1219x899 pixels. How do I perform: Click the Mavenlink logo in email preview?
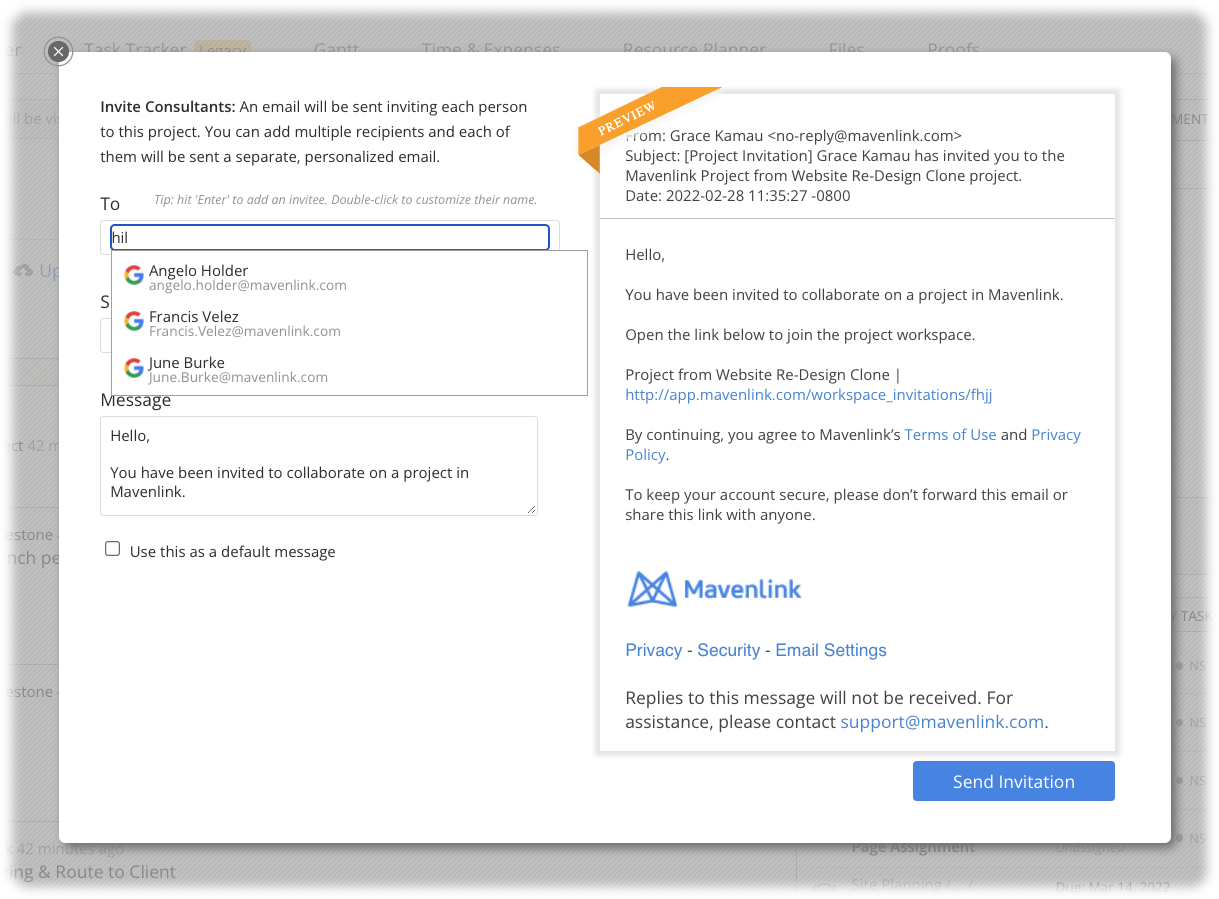[714, 589]
